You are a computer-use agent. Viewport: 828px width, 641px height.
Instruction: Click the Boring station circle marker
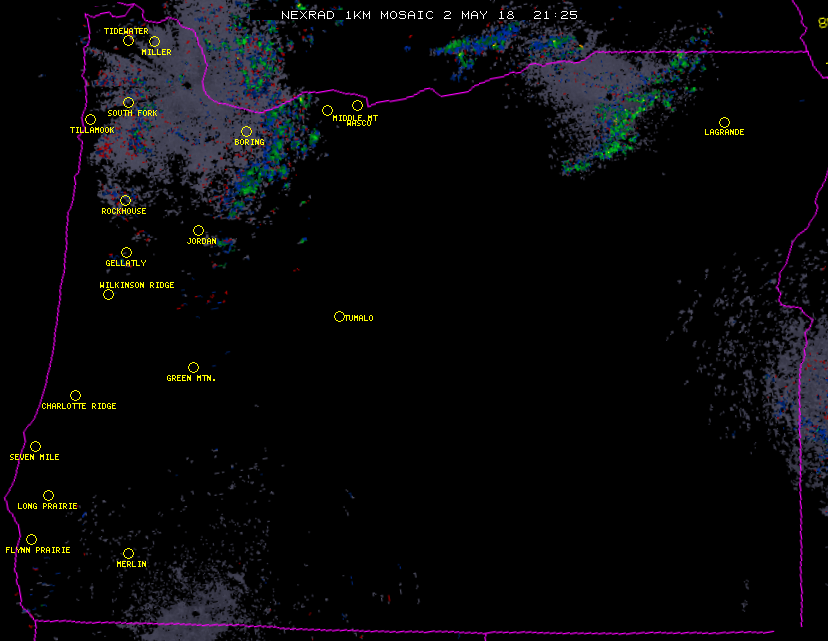click(246, 132)
